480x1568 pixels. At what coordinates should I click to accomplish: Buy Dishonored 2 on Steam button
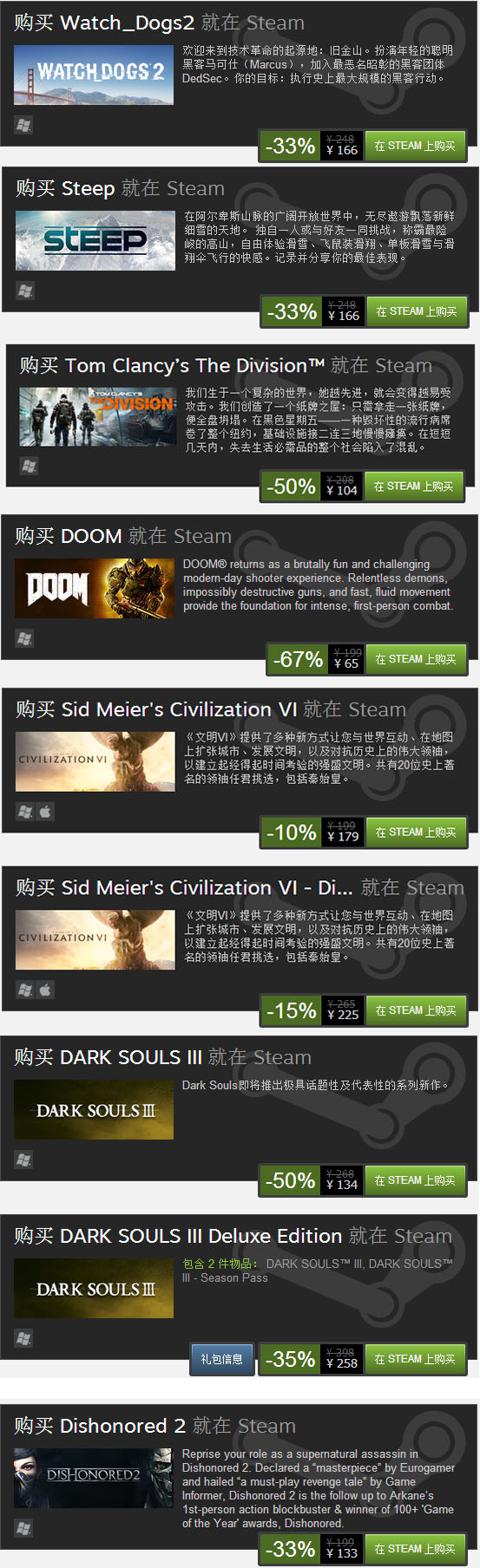tap(415, 1549)
